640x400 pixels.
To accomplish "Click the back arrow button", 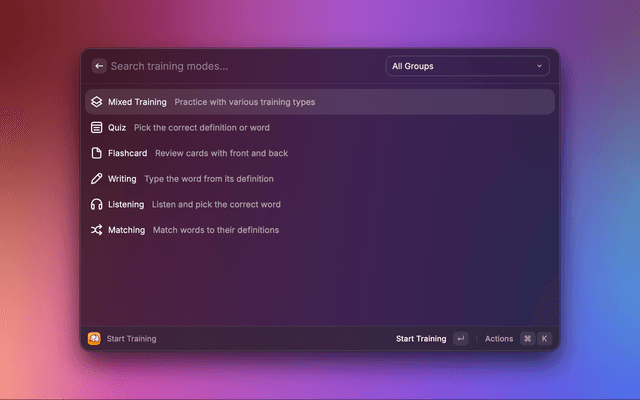I will (99, 66).
